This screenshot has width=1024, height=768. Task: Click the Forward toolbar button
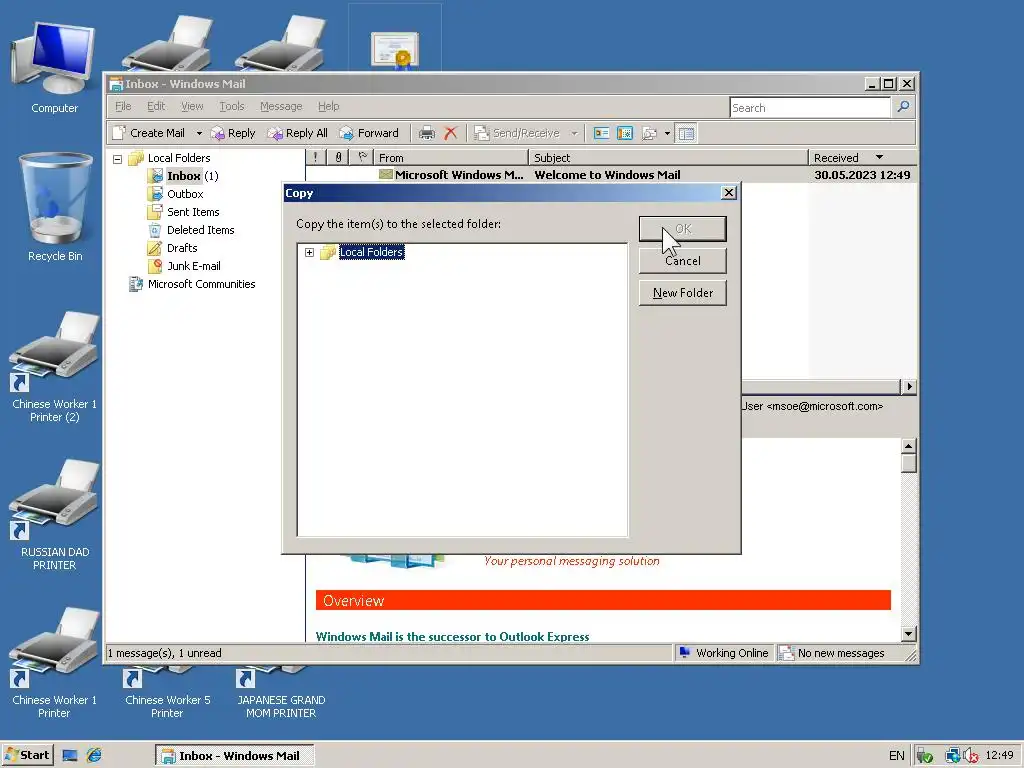pyautogui.click(x=369, y=133)
